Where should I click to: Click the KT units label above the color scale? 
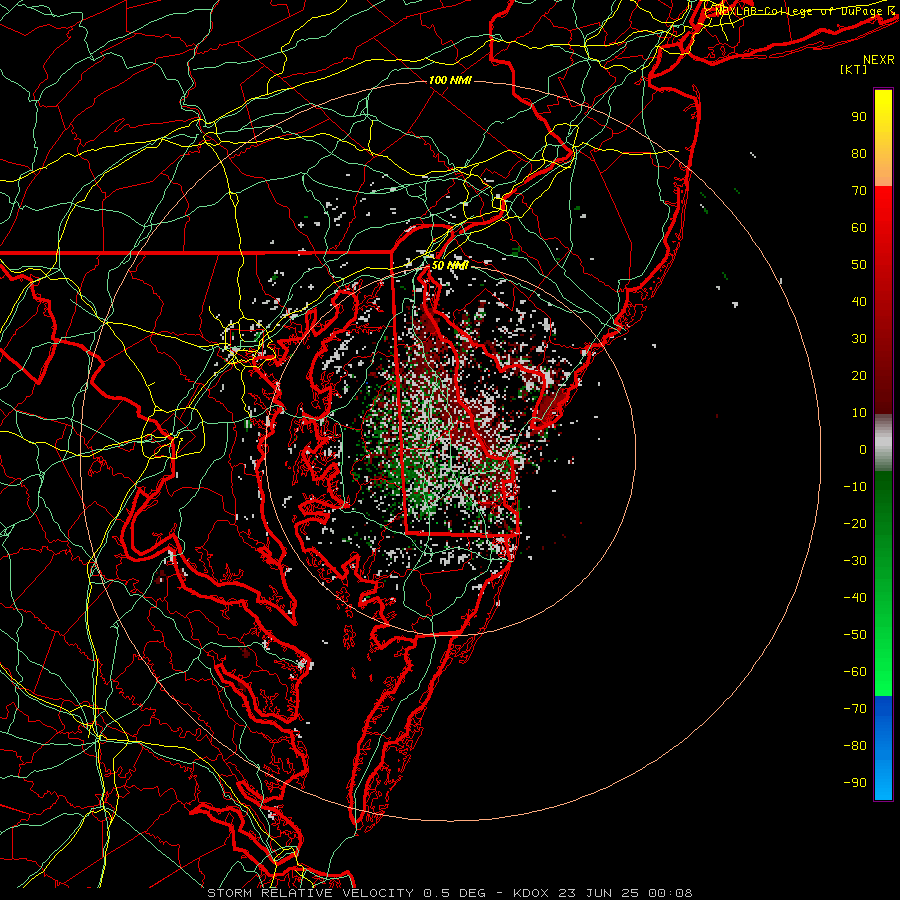coord(854,69)
